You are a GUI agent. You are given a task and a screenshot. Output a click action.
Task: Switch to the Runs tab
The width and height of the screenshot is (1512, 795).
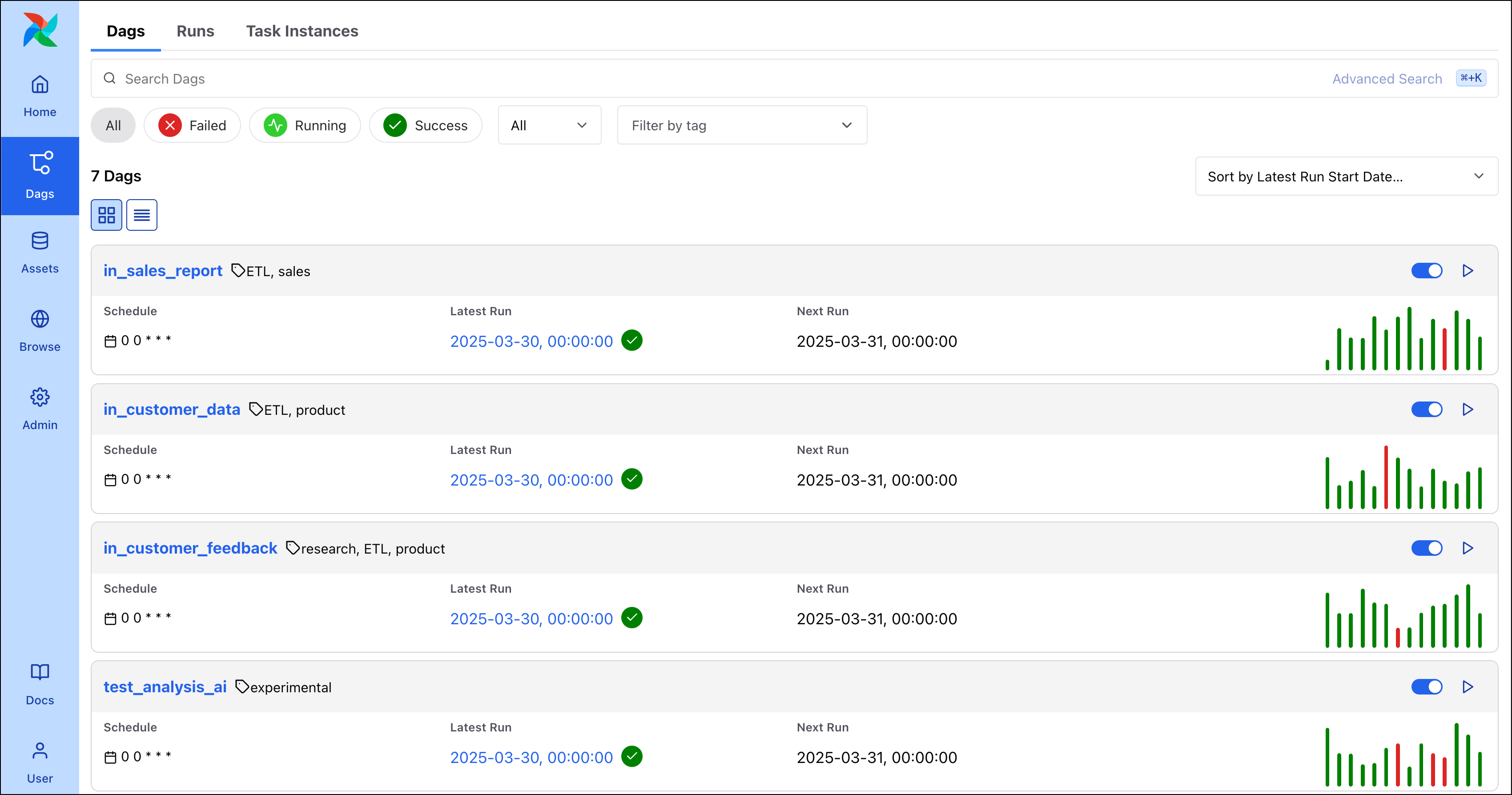click(196, 31)
